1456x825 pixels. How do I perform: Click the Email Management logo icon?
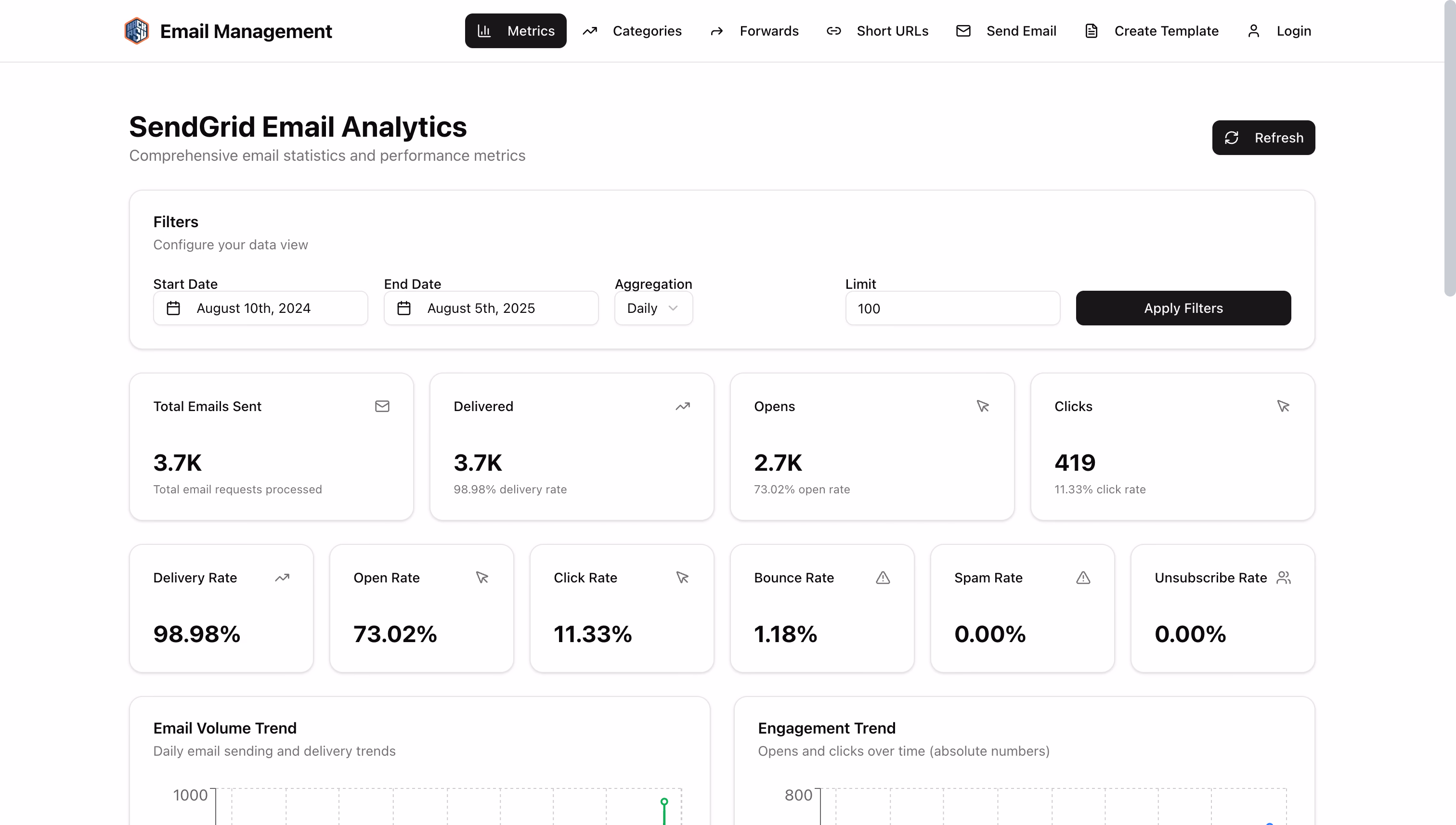(x=137, y=31)
